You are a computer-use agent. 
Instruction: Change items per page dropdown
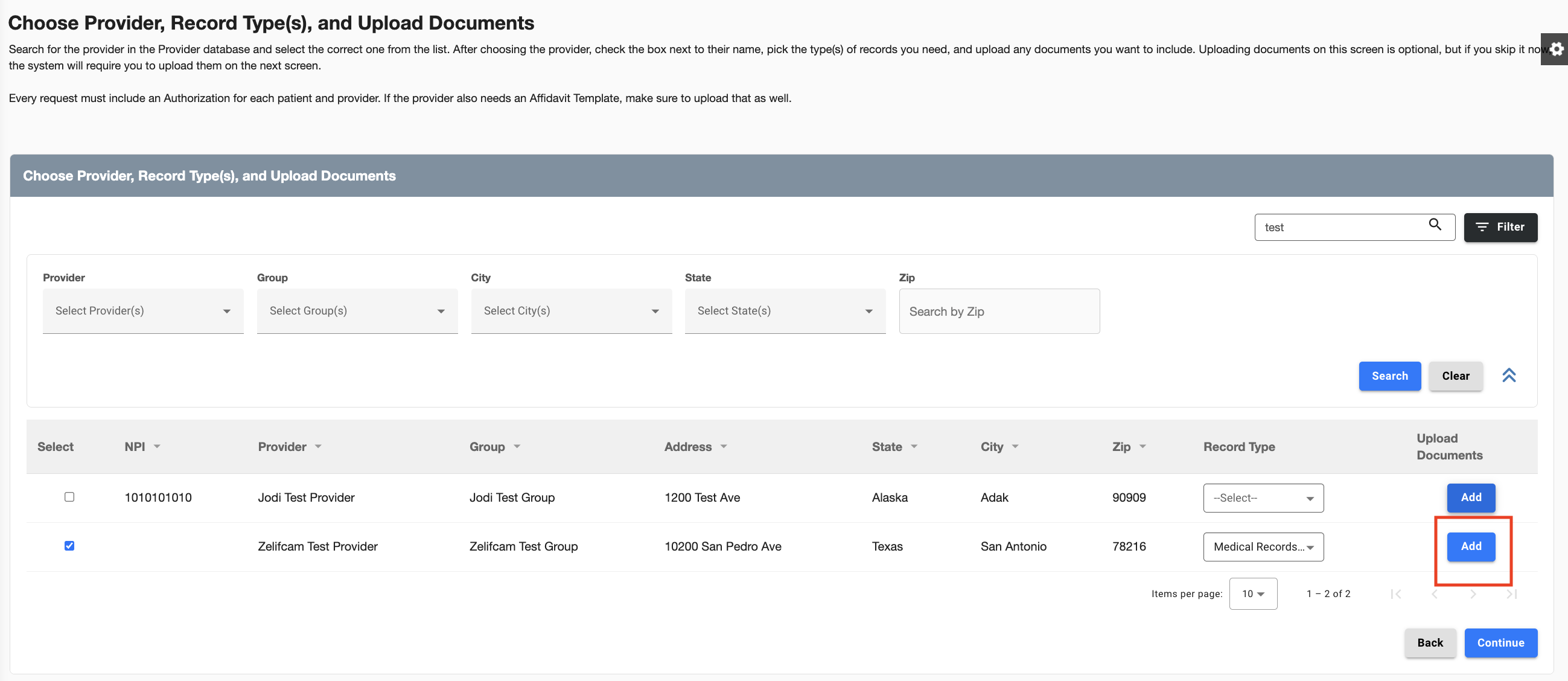(x=1253, y=593)
